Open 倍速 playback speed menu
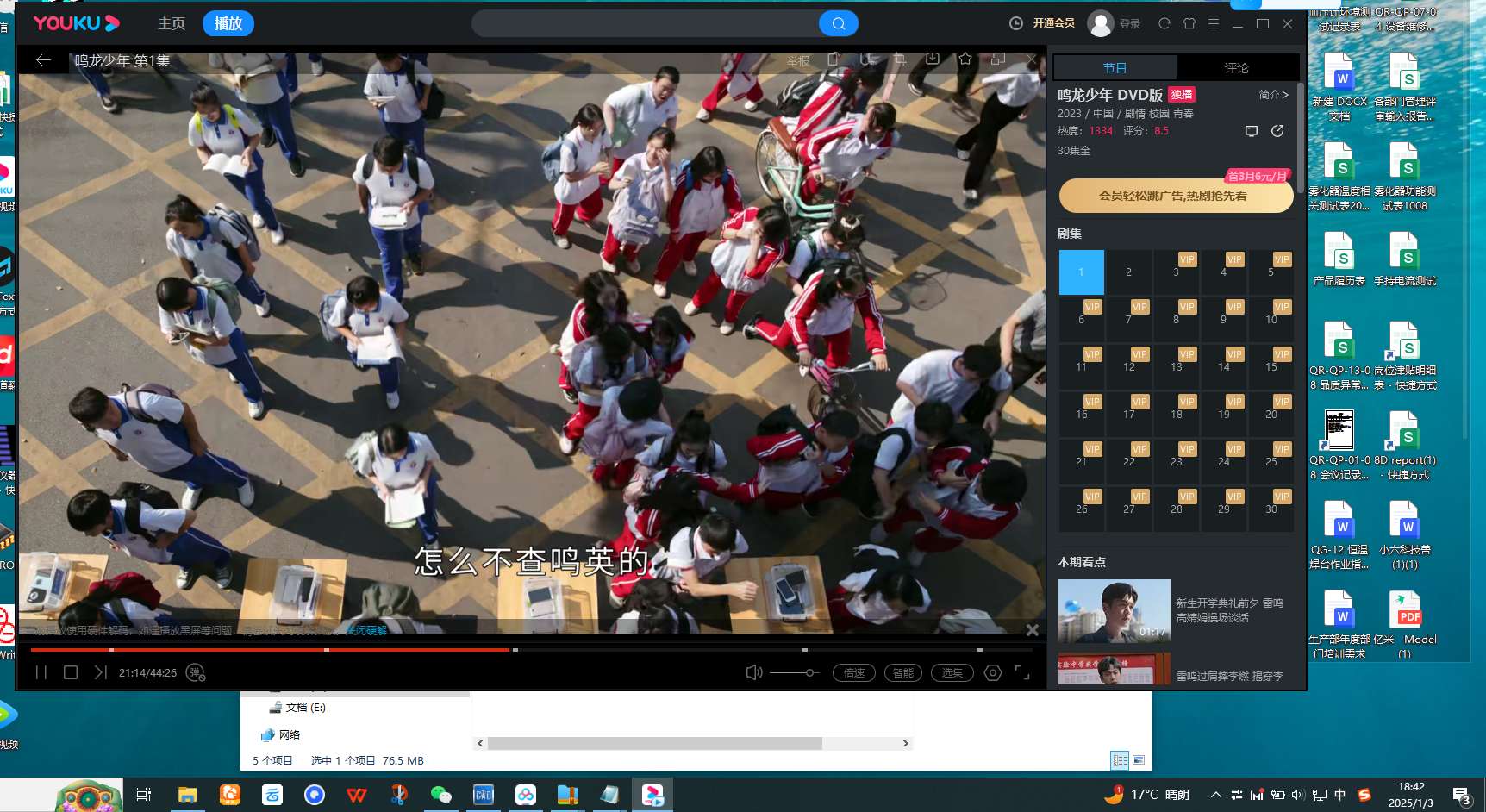 point(854,672)
